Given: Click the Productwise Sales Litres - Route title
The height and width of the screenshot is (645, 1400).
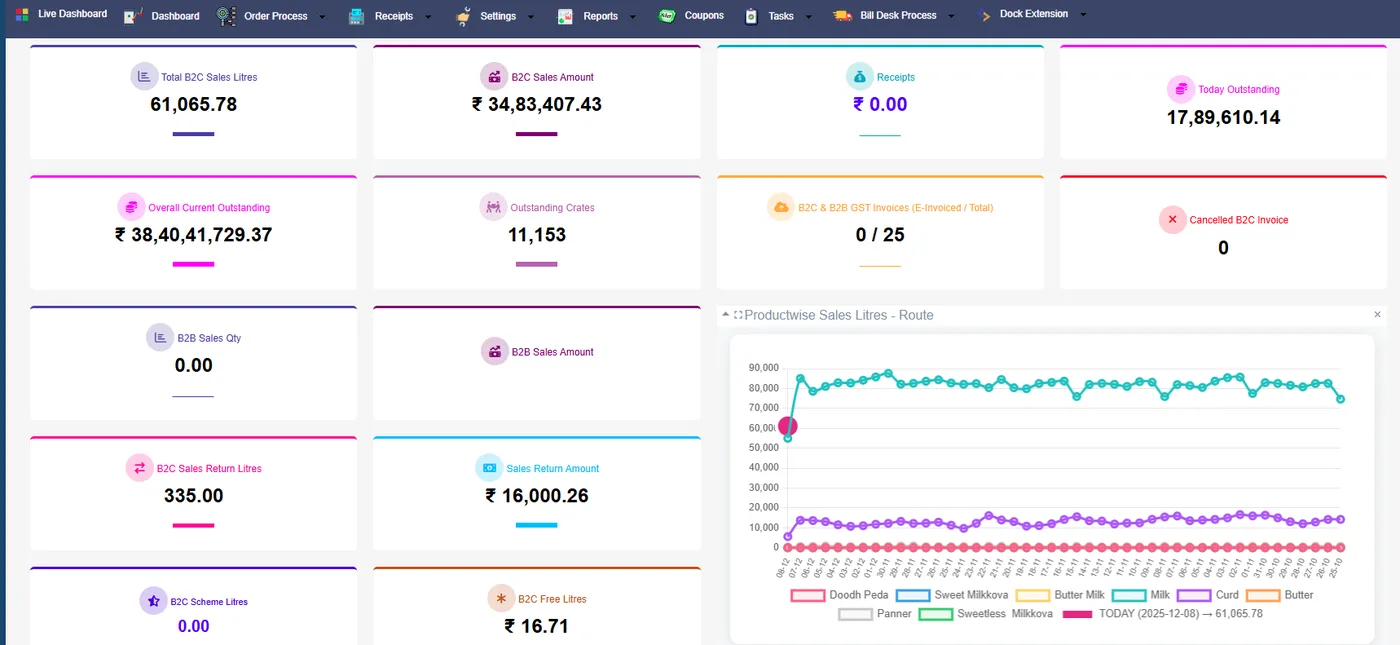Looking at the screenshot, I should pos(839,315).
